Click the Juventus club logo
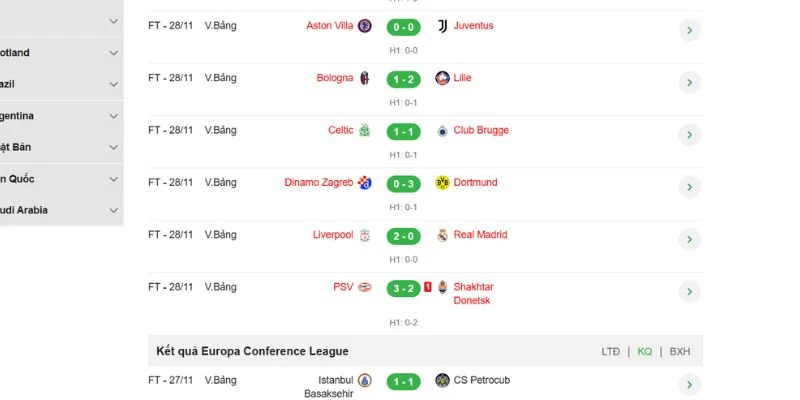 click(442, 26)
